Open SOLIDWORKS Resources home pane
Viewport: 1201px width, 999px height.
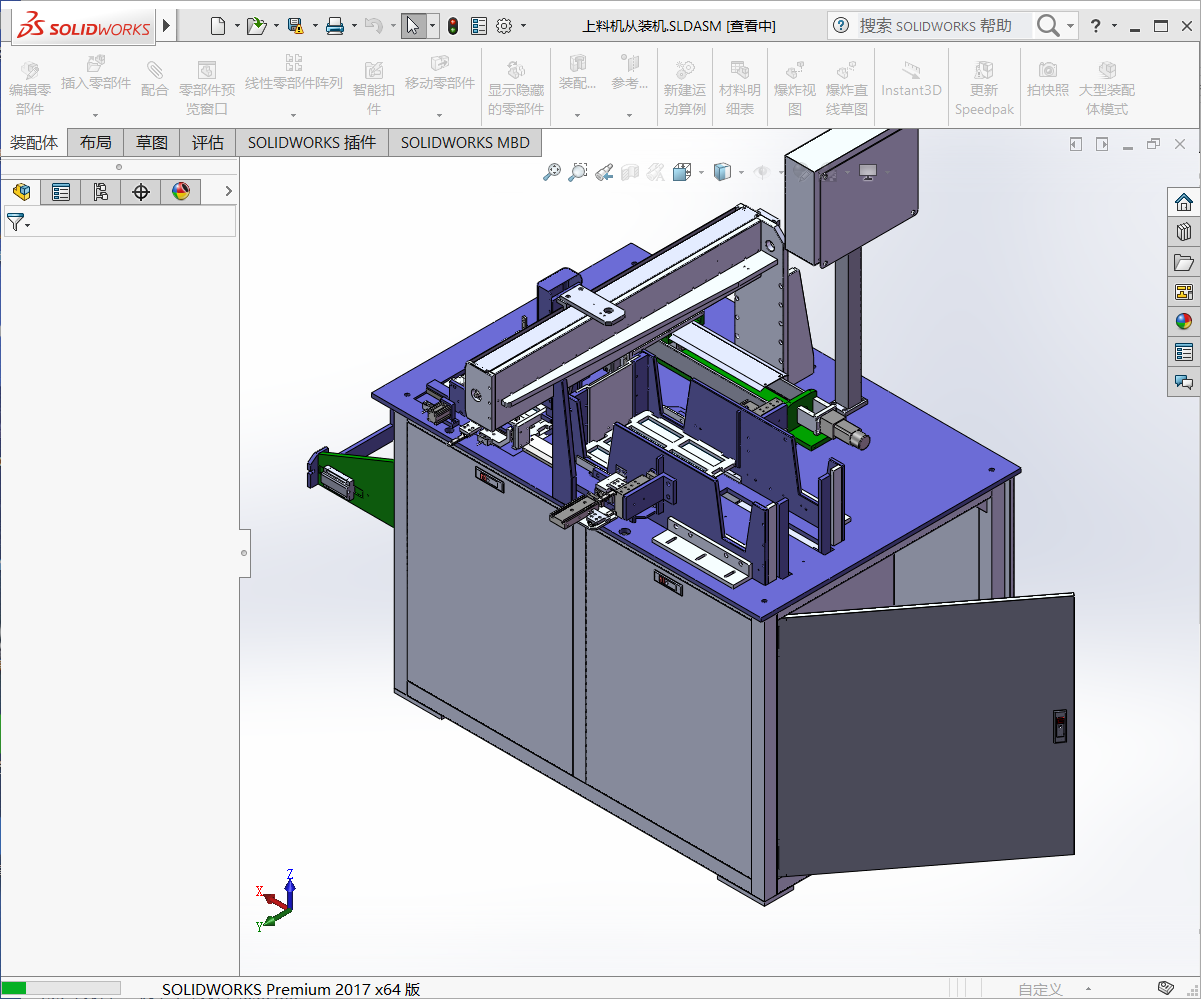click(1184, 202)
